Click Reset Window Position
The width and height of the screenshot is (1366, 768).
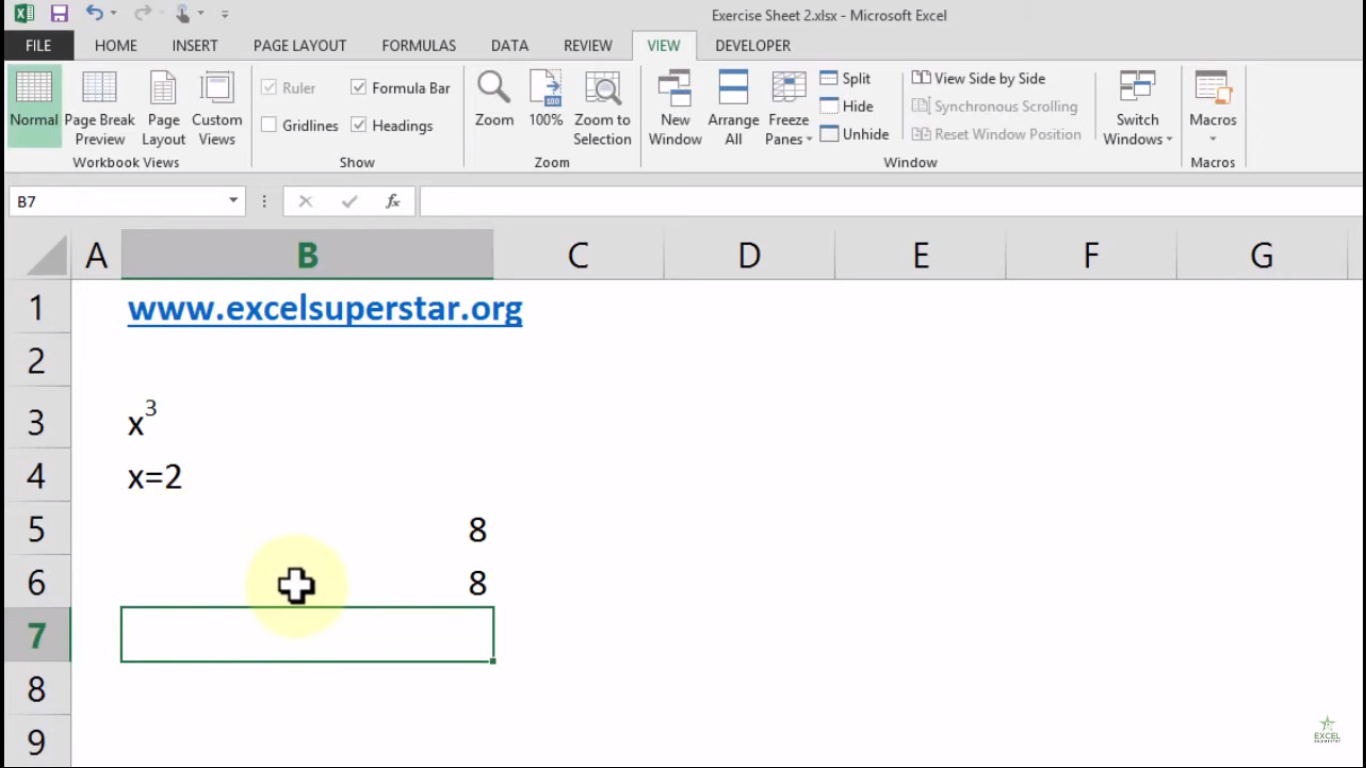pos(997,134)
